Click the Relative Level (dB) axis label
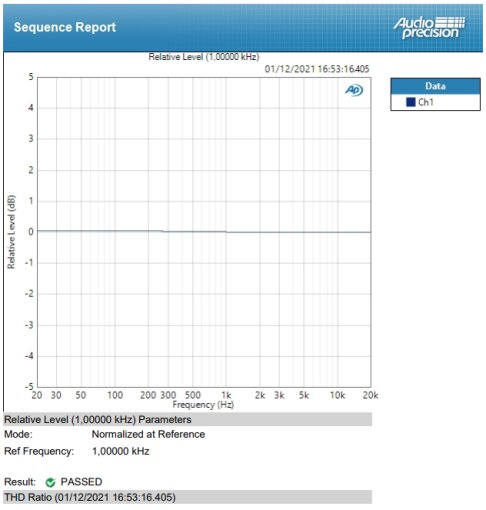This screenshot has width=486, height=510. [x=11, y=232]
